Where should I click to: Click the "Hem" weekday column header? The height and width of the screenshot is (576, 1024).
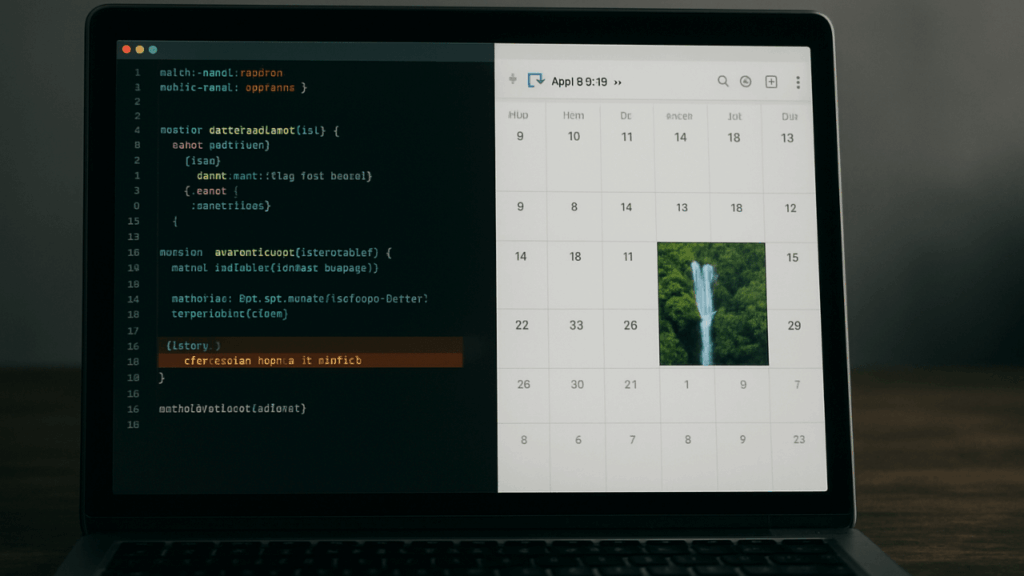point(573,115)
